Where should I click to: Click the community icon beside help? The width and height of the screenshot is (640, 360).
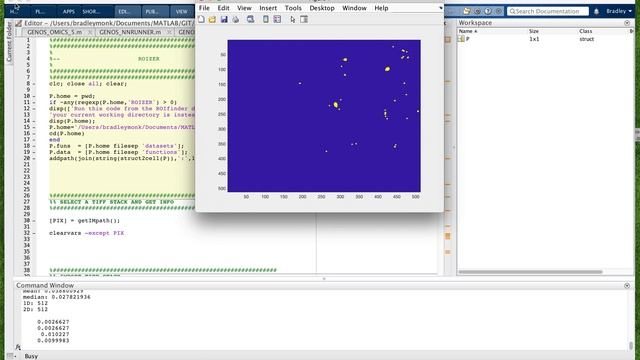pos(498,11)
